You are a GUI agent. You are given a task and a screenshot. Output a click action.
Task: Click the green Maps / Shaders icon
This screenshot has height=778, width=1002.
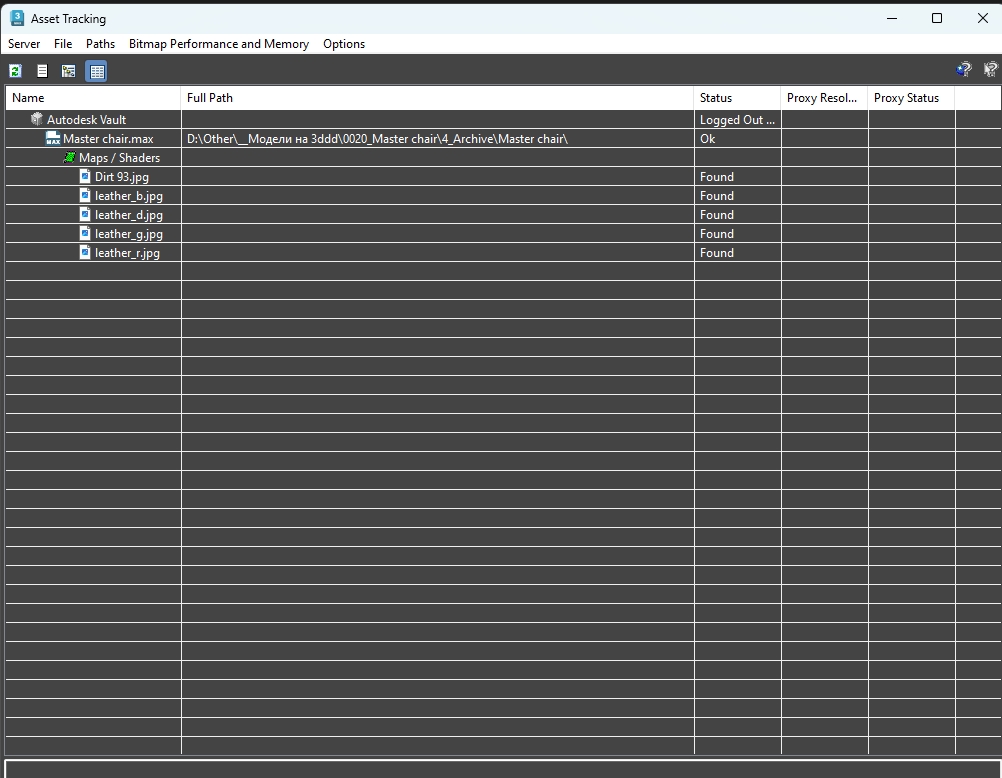click(x=69, y=157)
